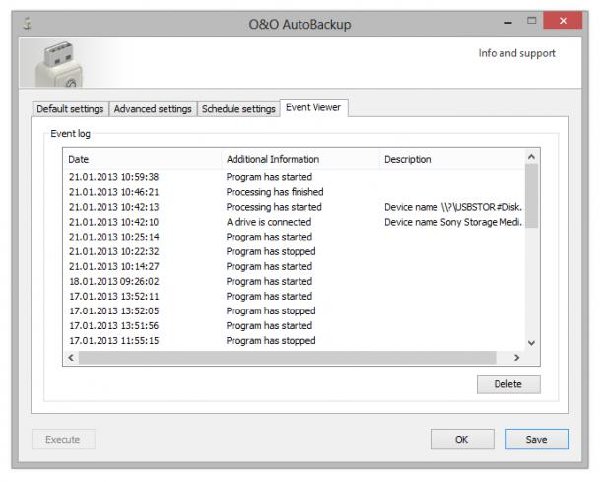The image size is (600, 482).
Task: Select the 21.01.2013 10:59:38 event row
Action: 294,177
